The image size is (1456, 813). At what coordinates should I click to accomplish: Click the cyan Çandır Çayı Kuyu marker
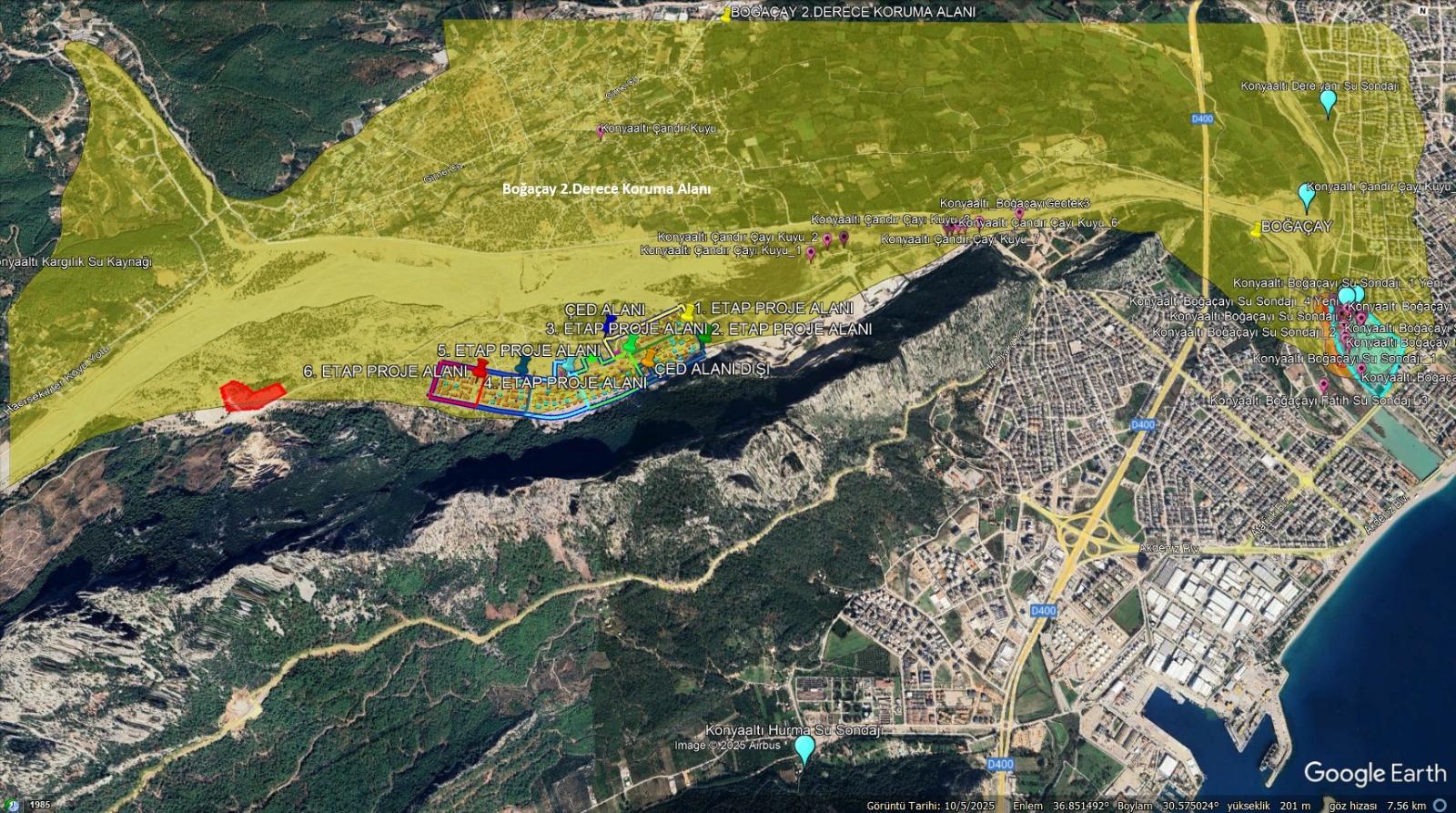1307,195
